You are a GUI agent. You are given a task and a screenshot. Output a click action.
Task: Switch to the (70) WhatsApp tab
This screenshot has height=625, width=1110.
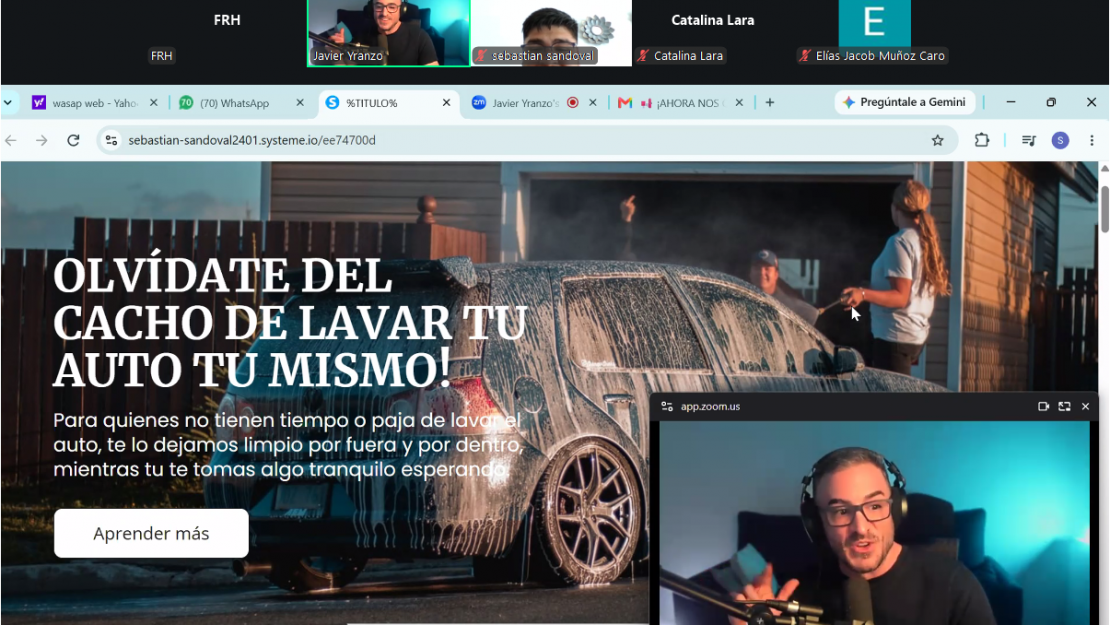[241, 103]
